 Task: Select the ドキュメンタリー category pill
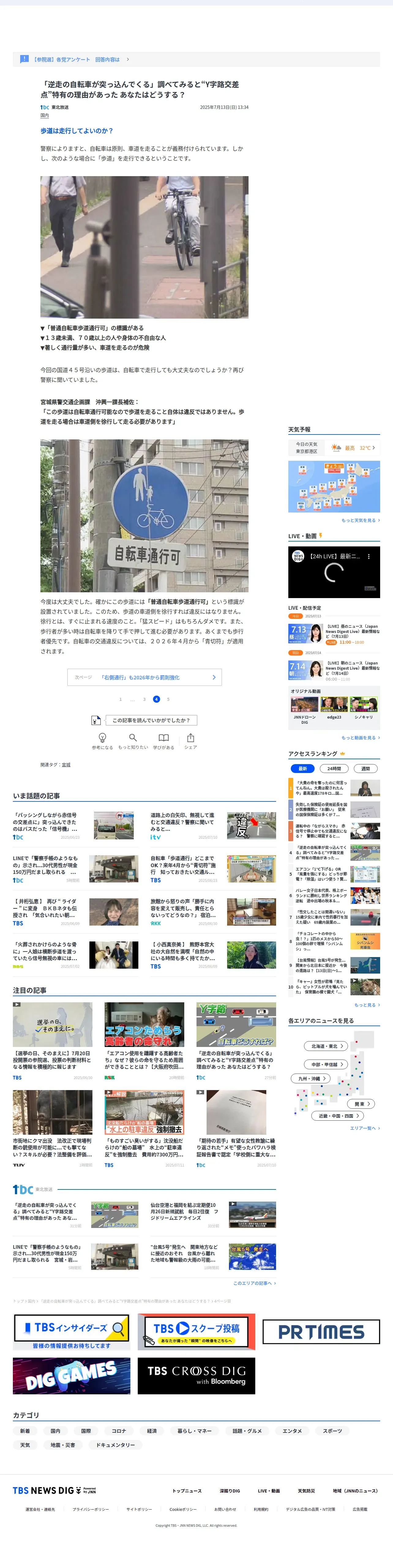pyautogui.click(x=115, y=1444)
